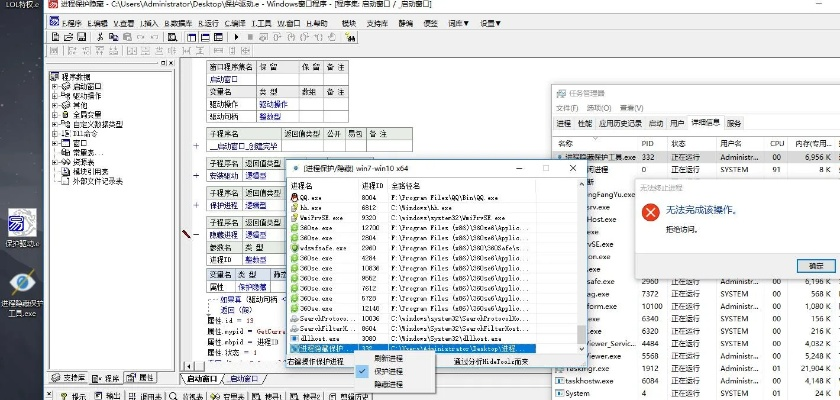
Task: Open the 编译 menu in menu bar
Action: click(x=236, y=22)
